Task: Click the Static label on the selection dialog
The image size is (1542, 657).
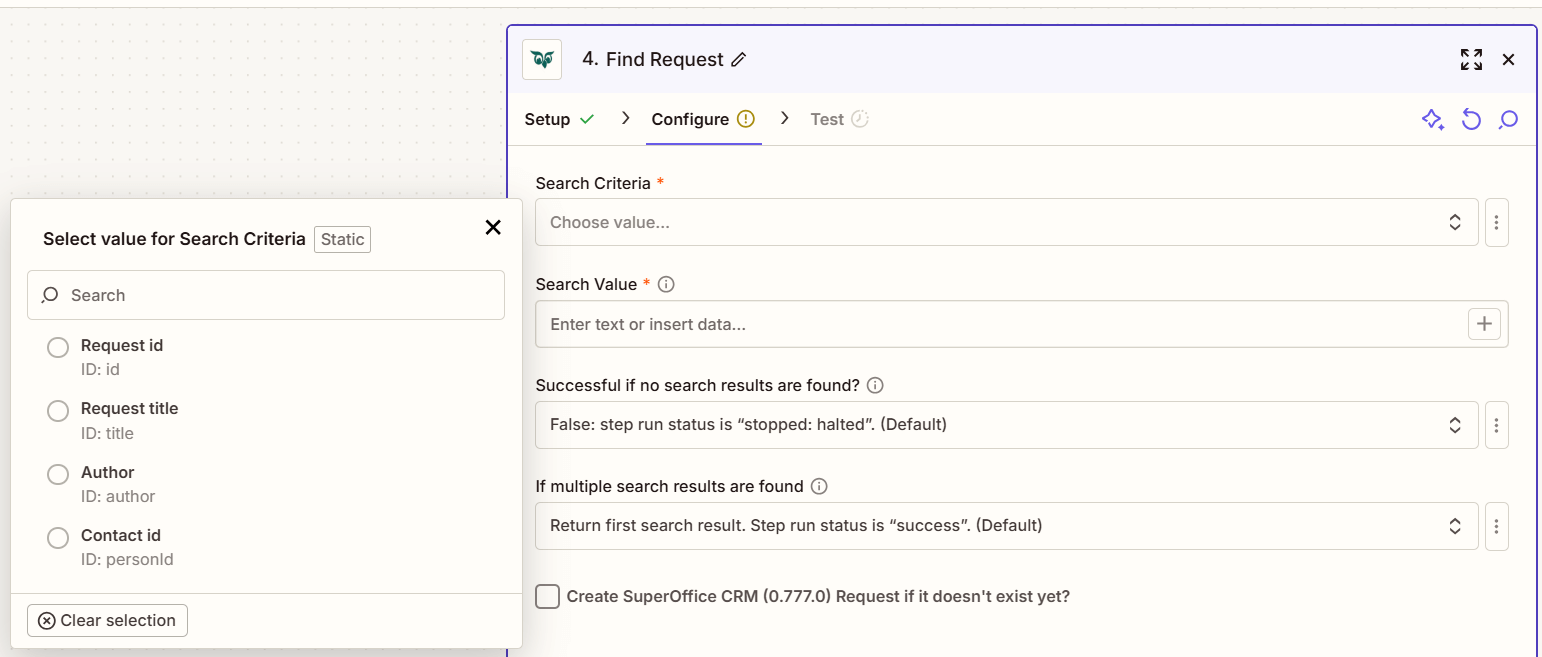Action: coord(342,239)
